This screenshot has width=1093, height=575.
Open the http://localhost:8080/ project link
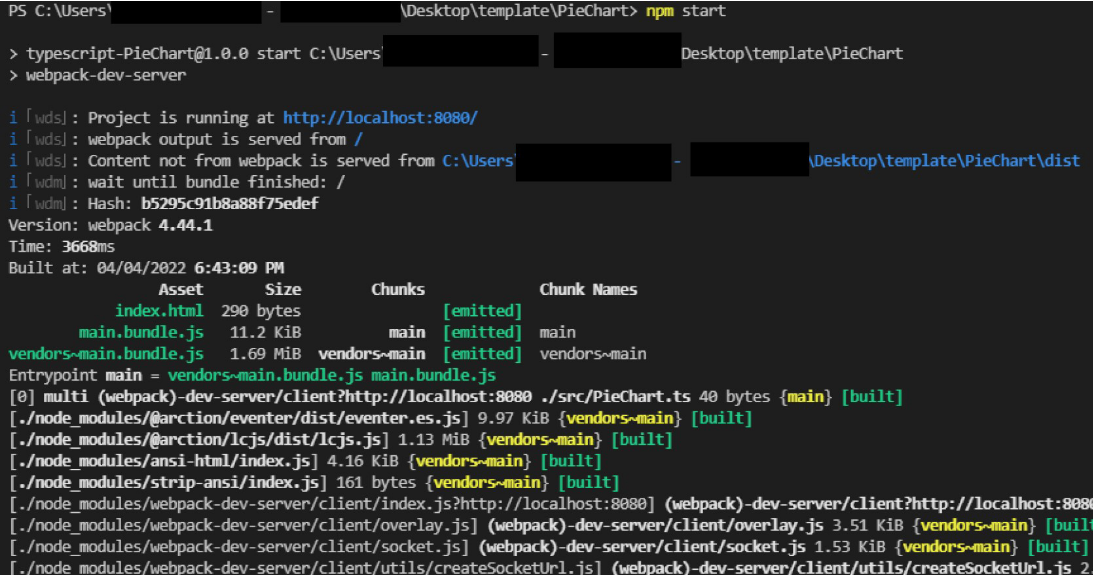(380, 118)
